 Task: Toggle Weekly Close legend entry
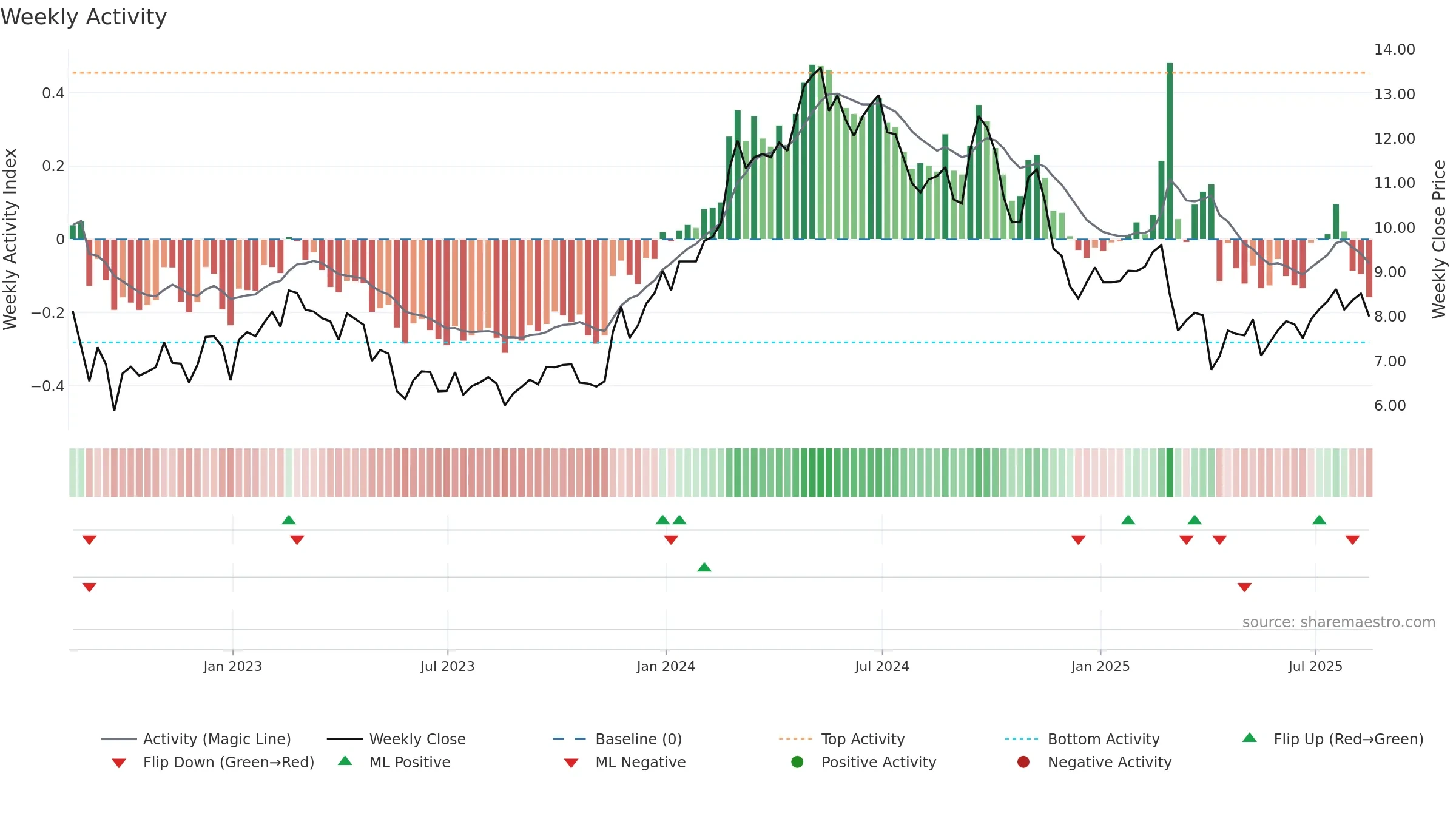coord(396,739)
